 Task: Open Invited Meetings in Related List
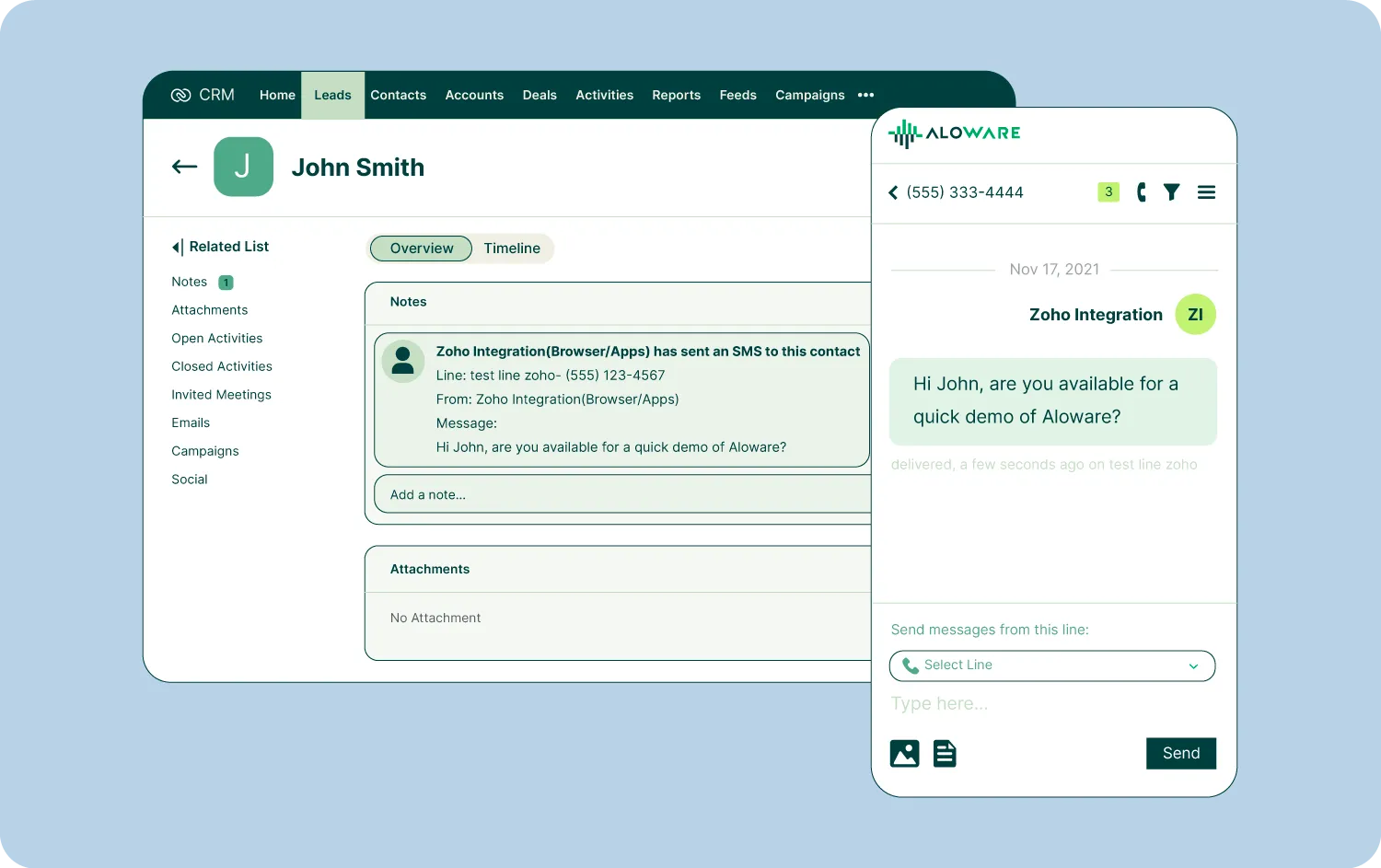221,395
